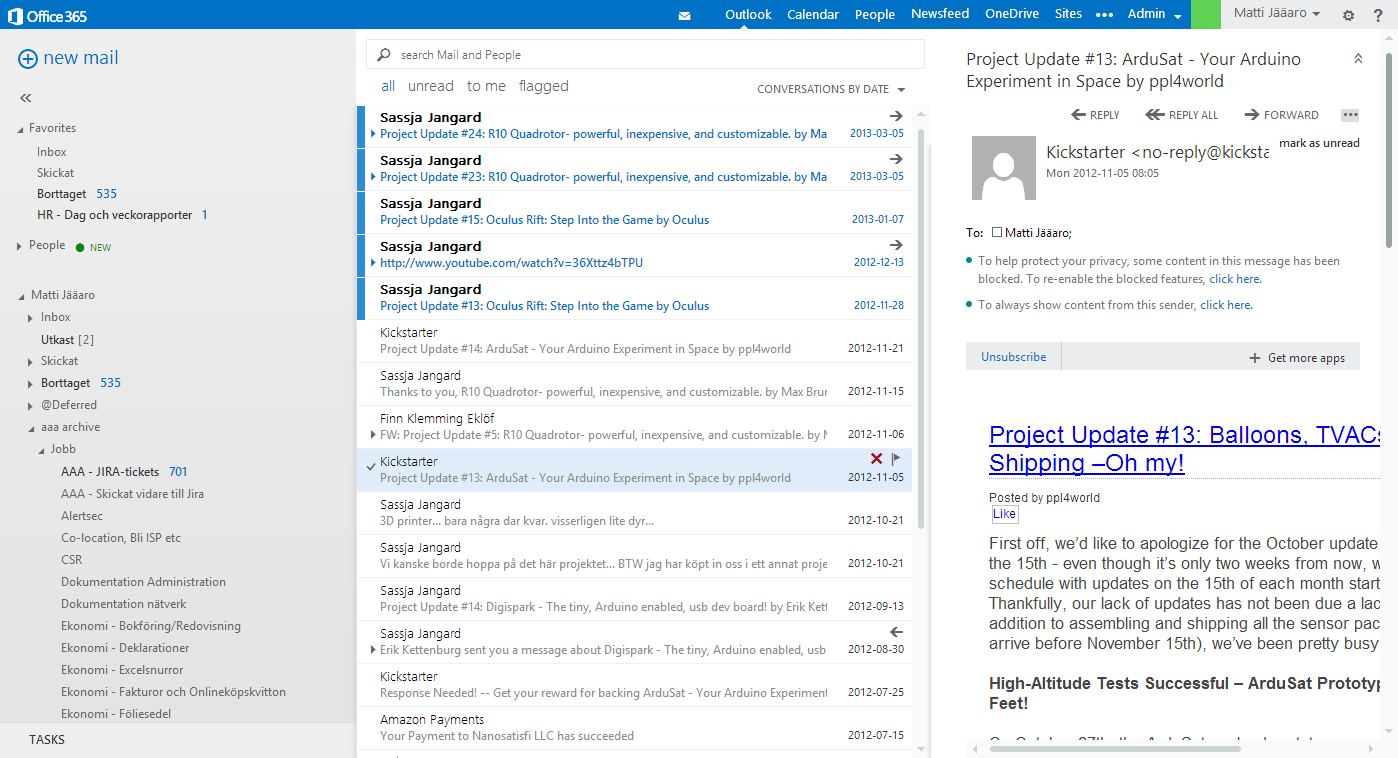
Task: Filter messages by unread
Action: pos(430,86)
